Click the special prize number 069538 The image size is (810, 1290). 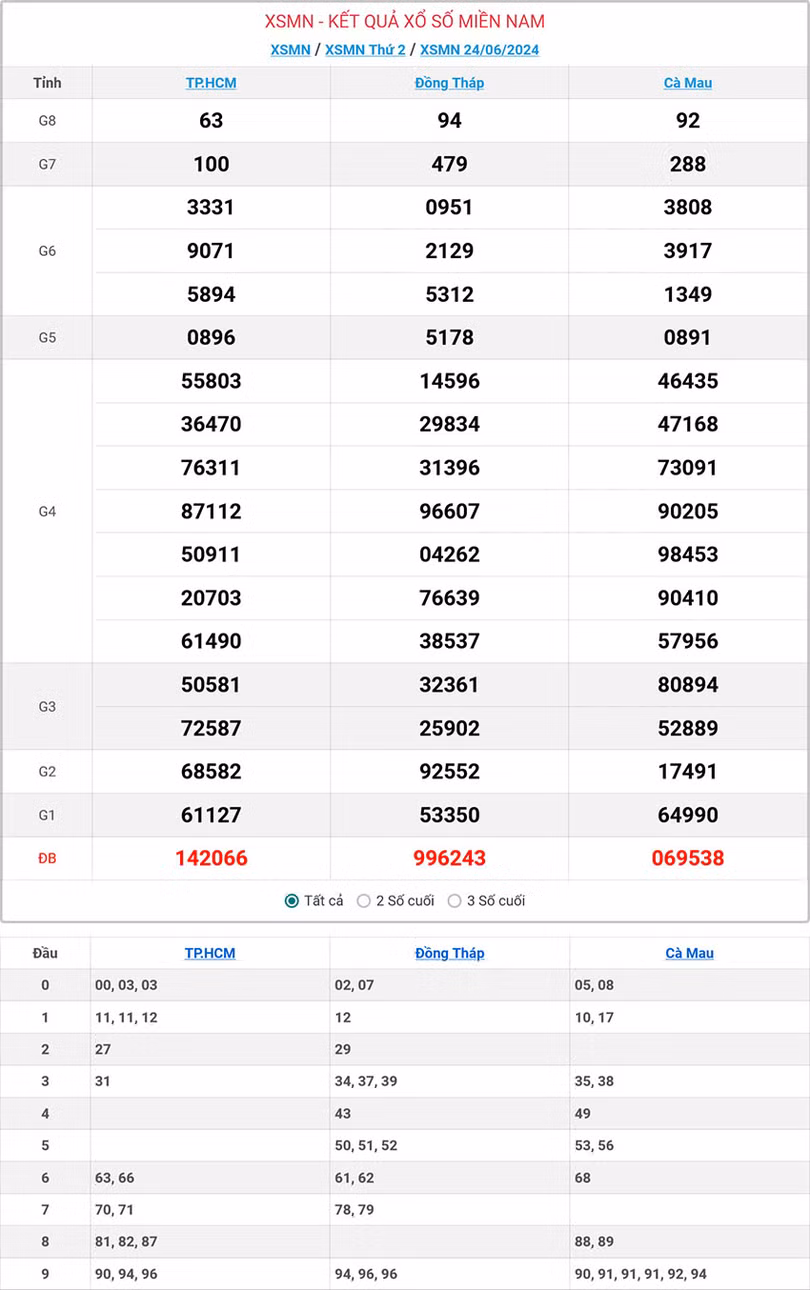click(x=688, y=858)
